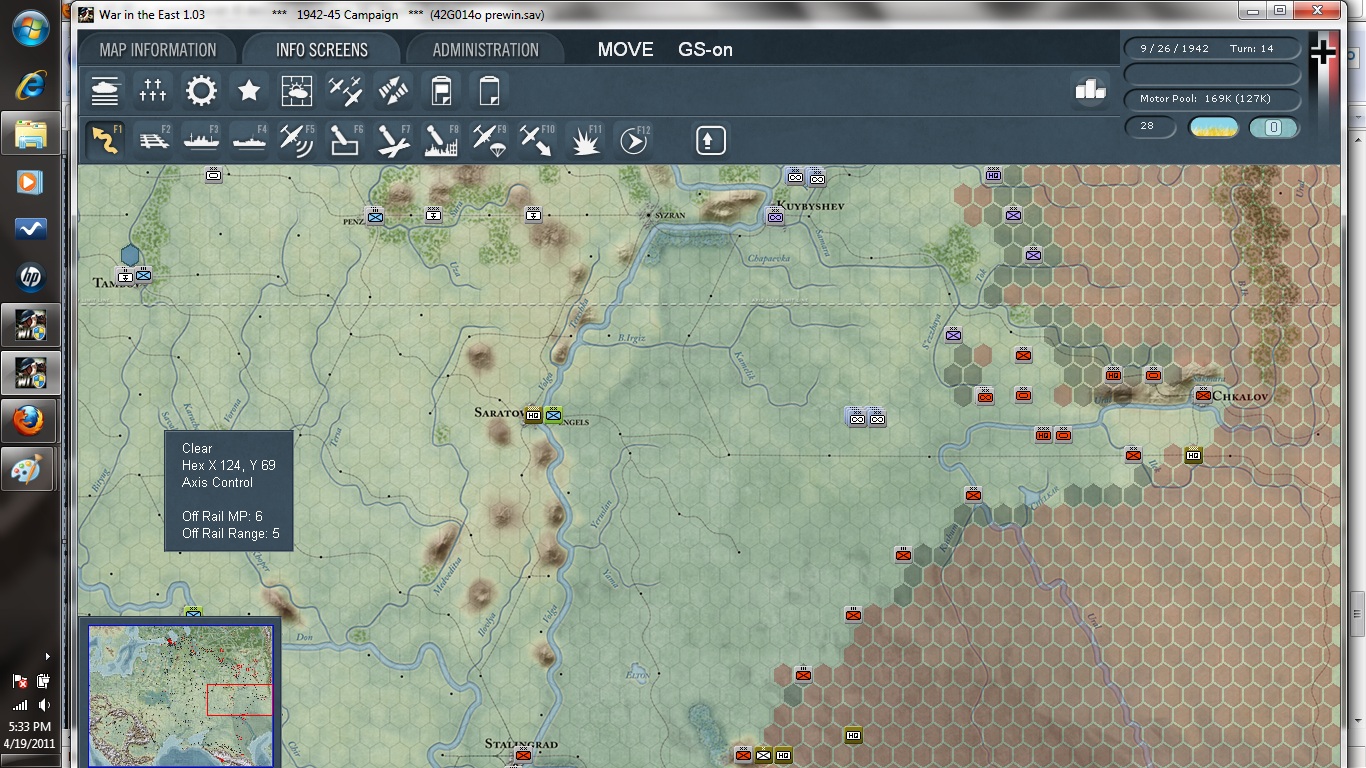Open the air doctrine aircraft icon
Screen dimensions: 1366x768
tap(345, 92)
